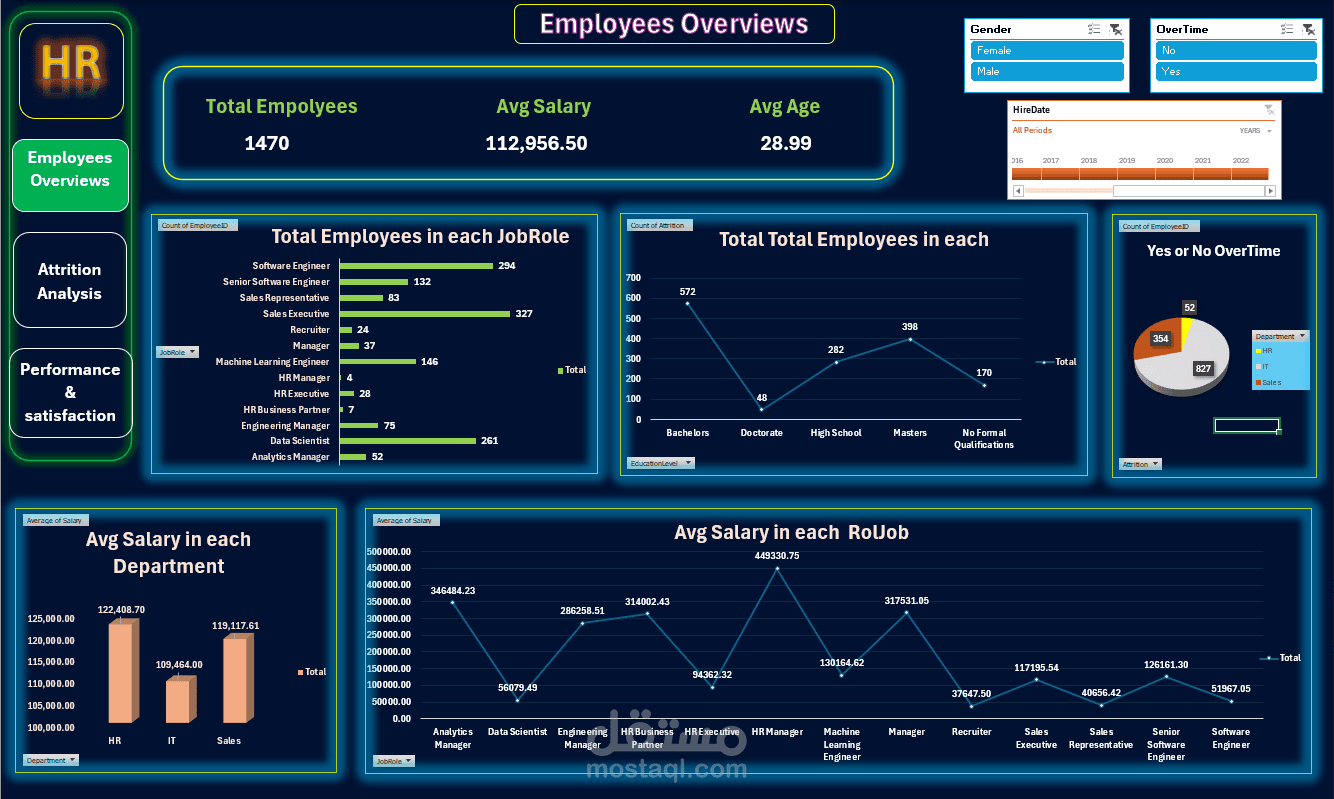Click the Avg Age value 28.99
Viewport: 1334px width, 799px height.
coord(786,144)
